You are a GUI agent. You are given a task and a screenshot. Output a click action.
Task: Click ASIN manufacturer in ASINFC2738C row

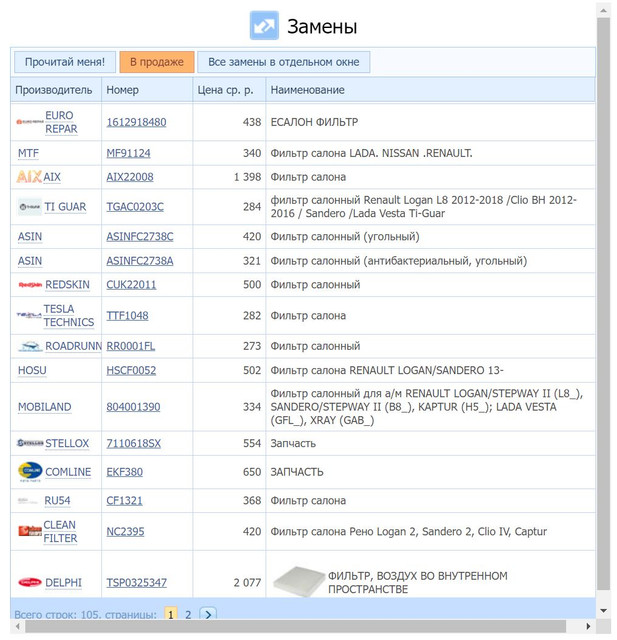point(30,237)
